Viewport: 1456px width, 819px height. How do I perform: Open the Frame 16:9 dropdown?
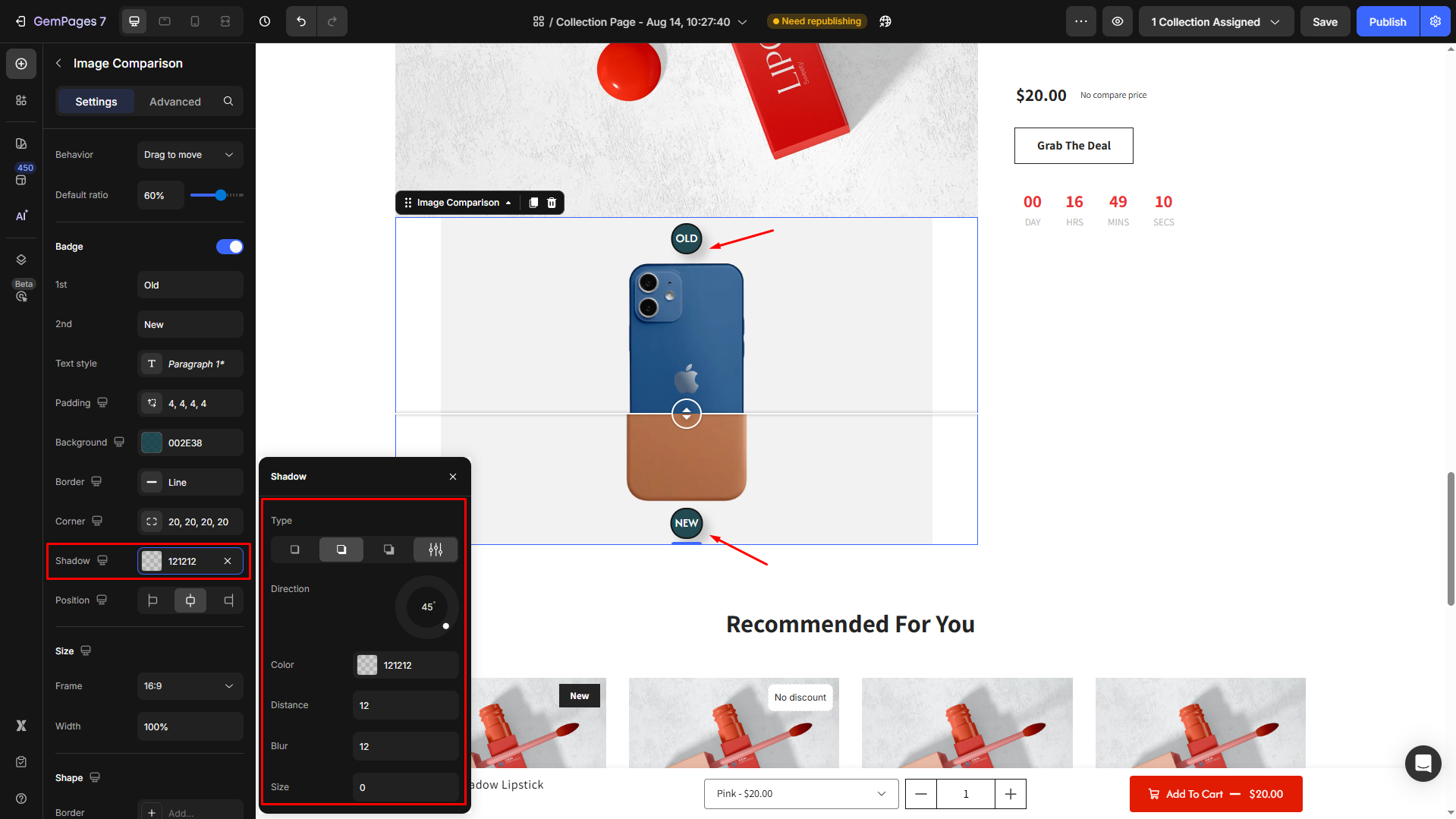click(190, 686)
